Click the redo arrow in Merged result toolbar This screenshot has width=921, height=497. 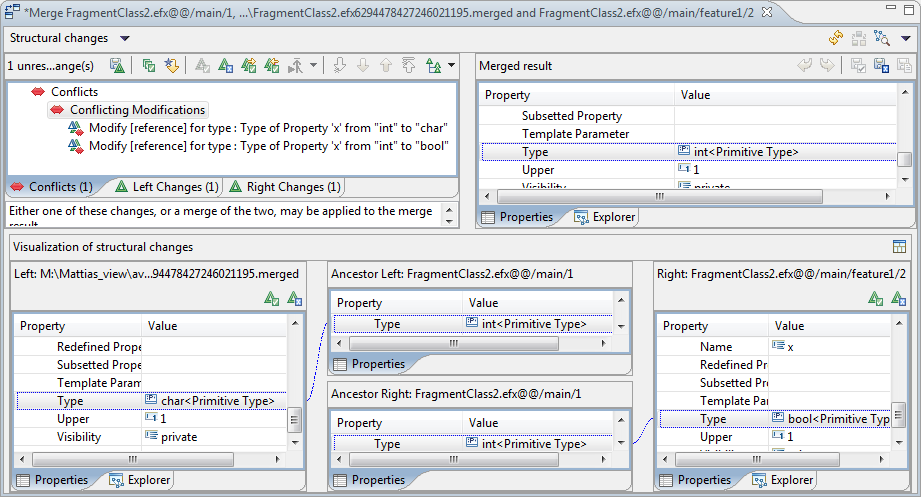pyautogui.click(x=827, y=65)
